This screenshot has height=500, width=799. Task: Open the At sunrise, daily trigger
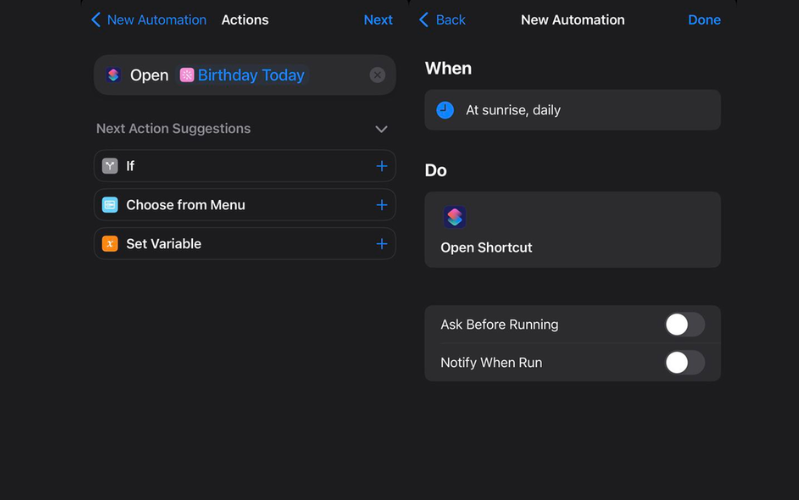(572, 110)
